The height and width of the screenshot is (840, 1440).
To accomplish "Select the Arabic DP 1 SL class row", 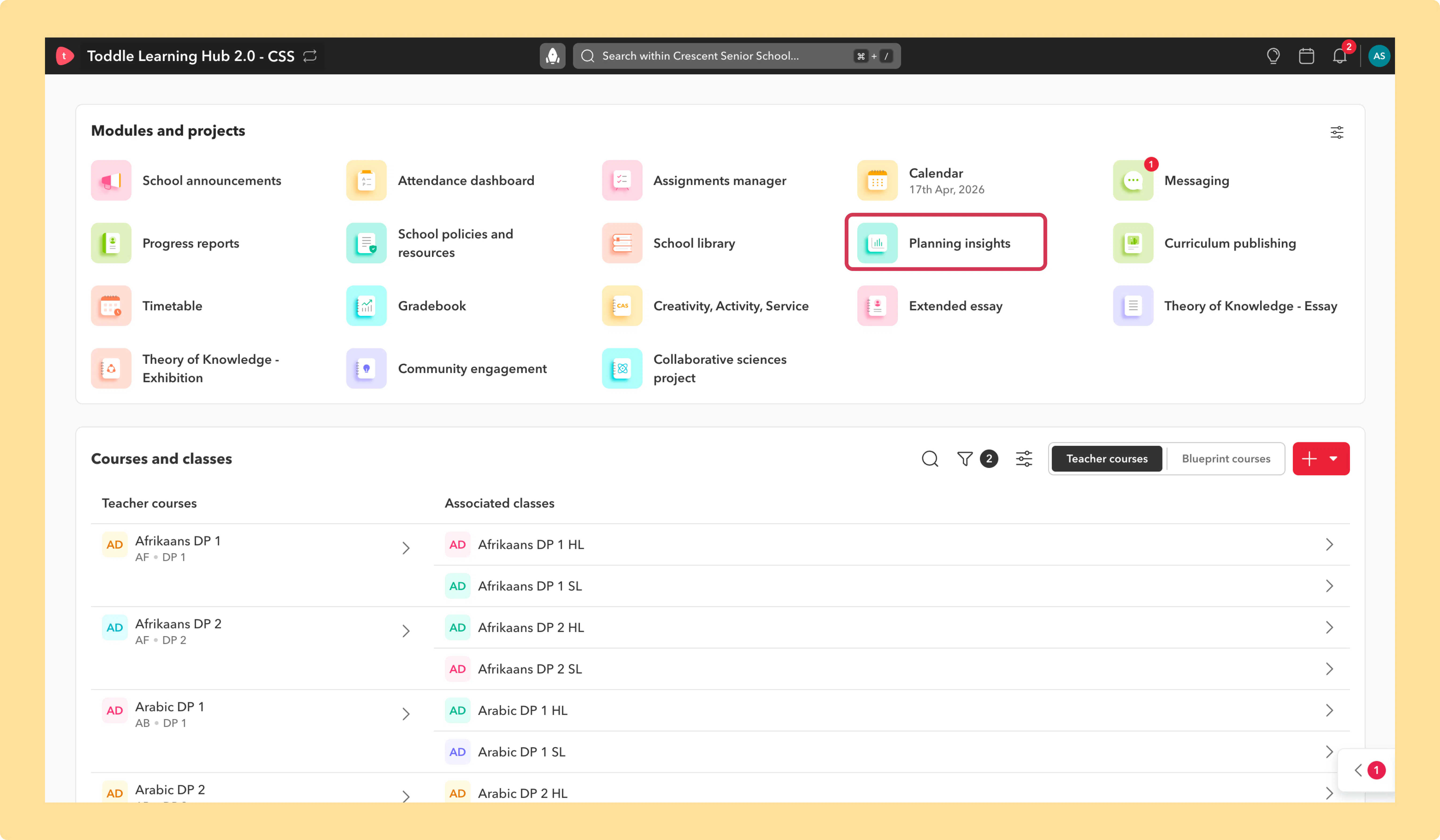I will pyautogui.click(x=891, y=752).
